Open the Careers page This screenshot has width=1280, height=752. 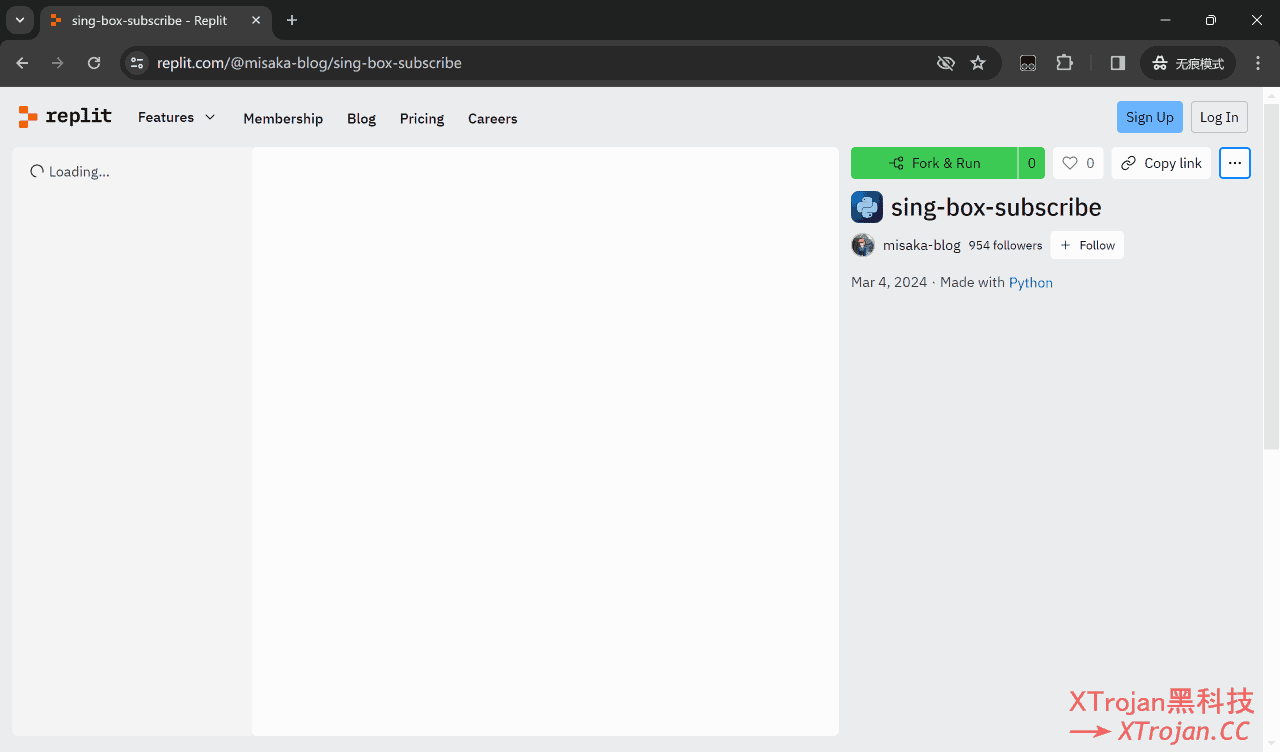tap(493, 118)
